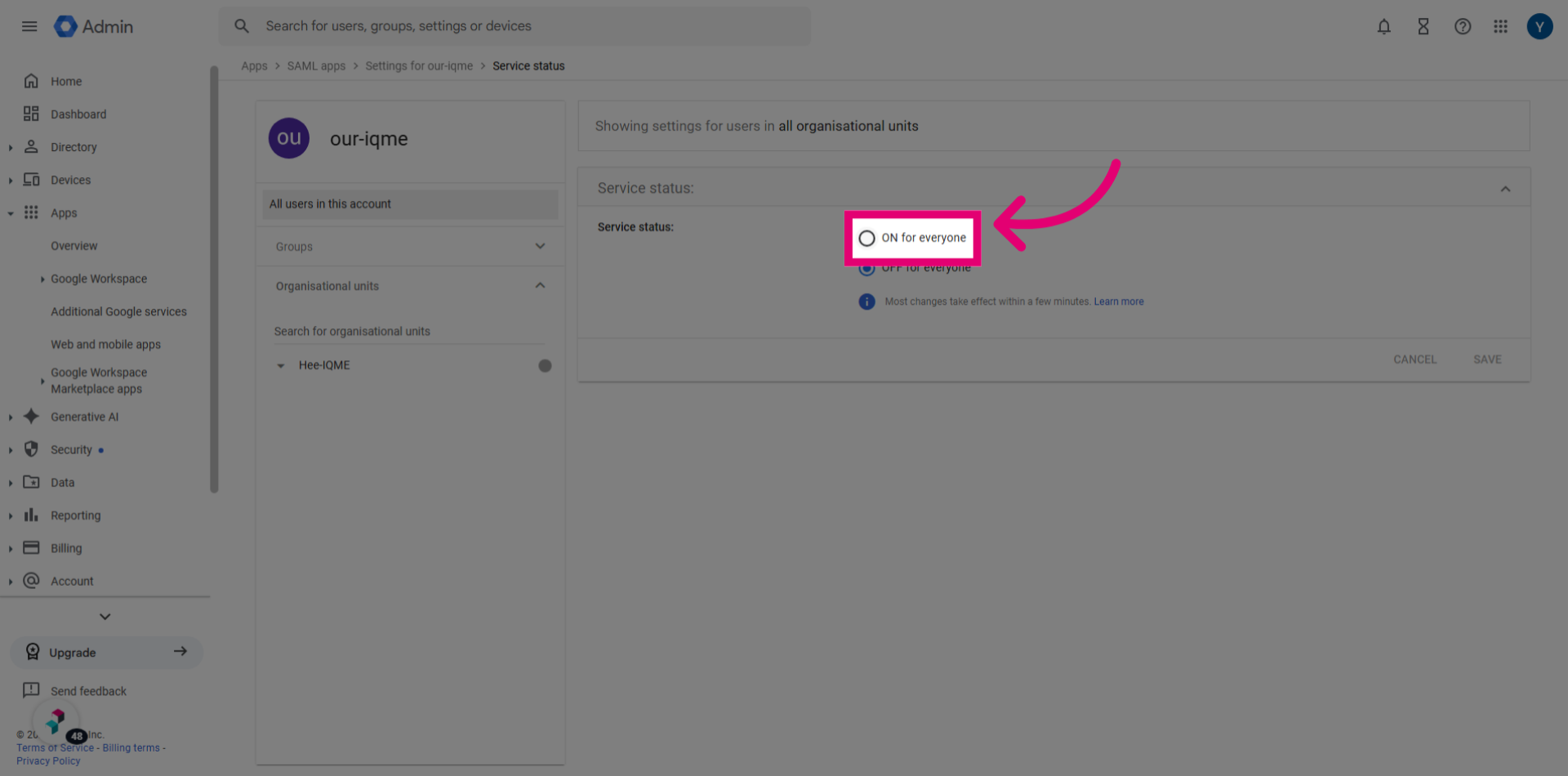Image resolution: width=1568 pixels, height=776 pixels.
Task: Click the Apps grid icon in sidebar
Action: tap(31, 212)
